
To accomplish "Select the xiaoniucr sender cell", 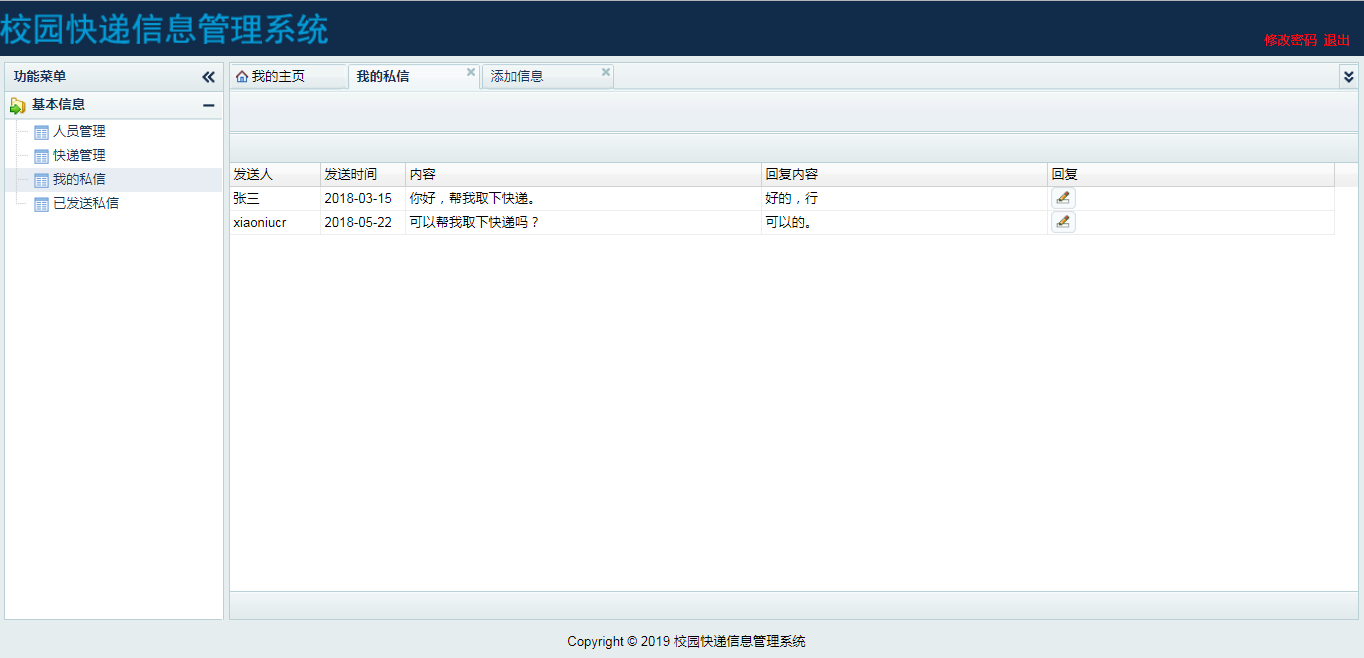I will [275, 222].
